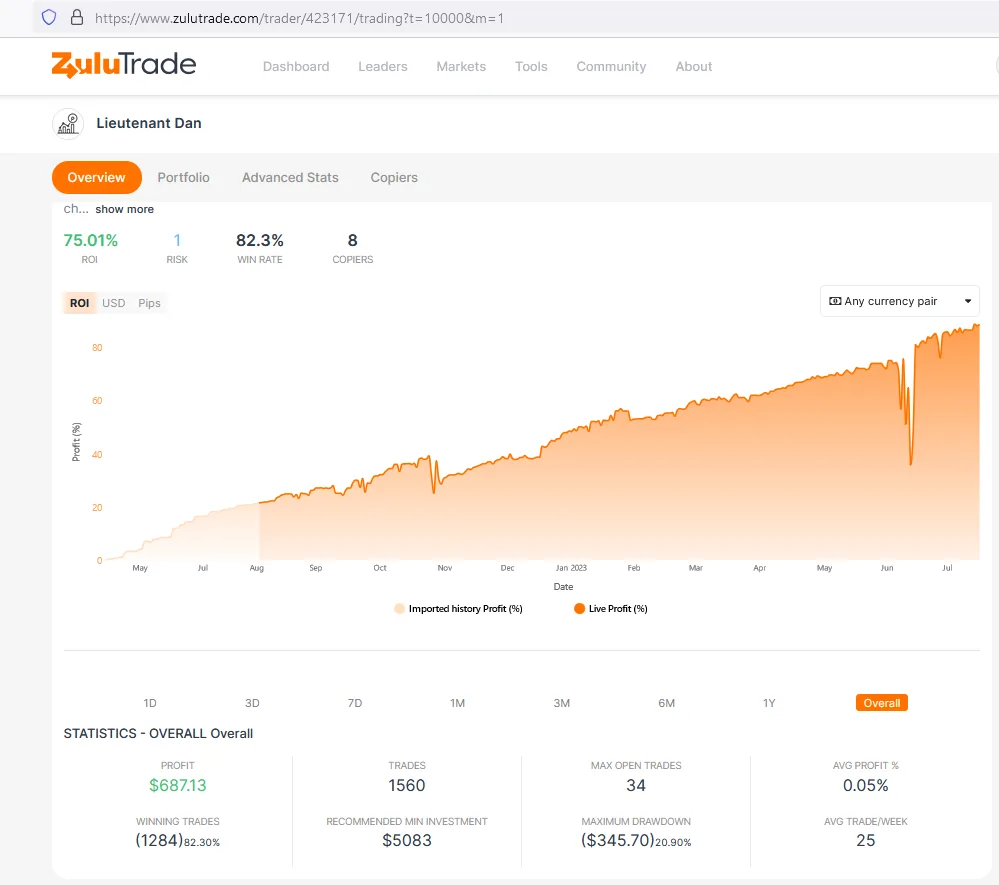The width and height of the screenshot is (999, 885).
Task: Select the 1Y statistics period
Action: [769, 703]
